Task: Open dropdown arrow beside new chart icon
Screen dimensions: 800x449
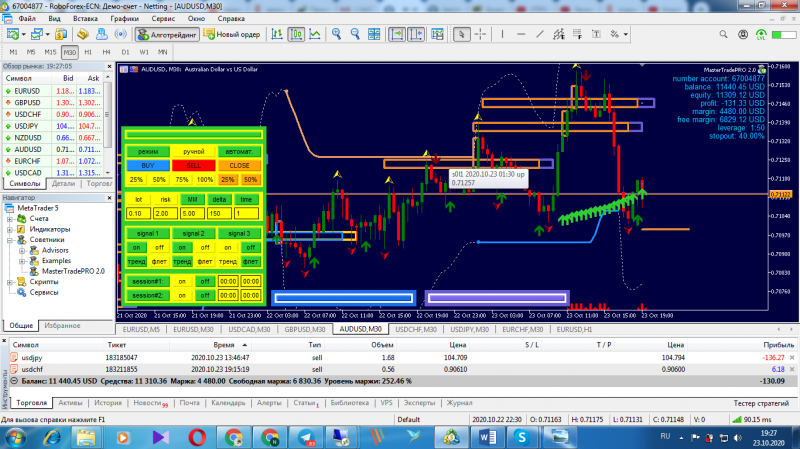Action: click(x=23, y=34)
